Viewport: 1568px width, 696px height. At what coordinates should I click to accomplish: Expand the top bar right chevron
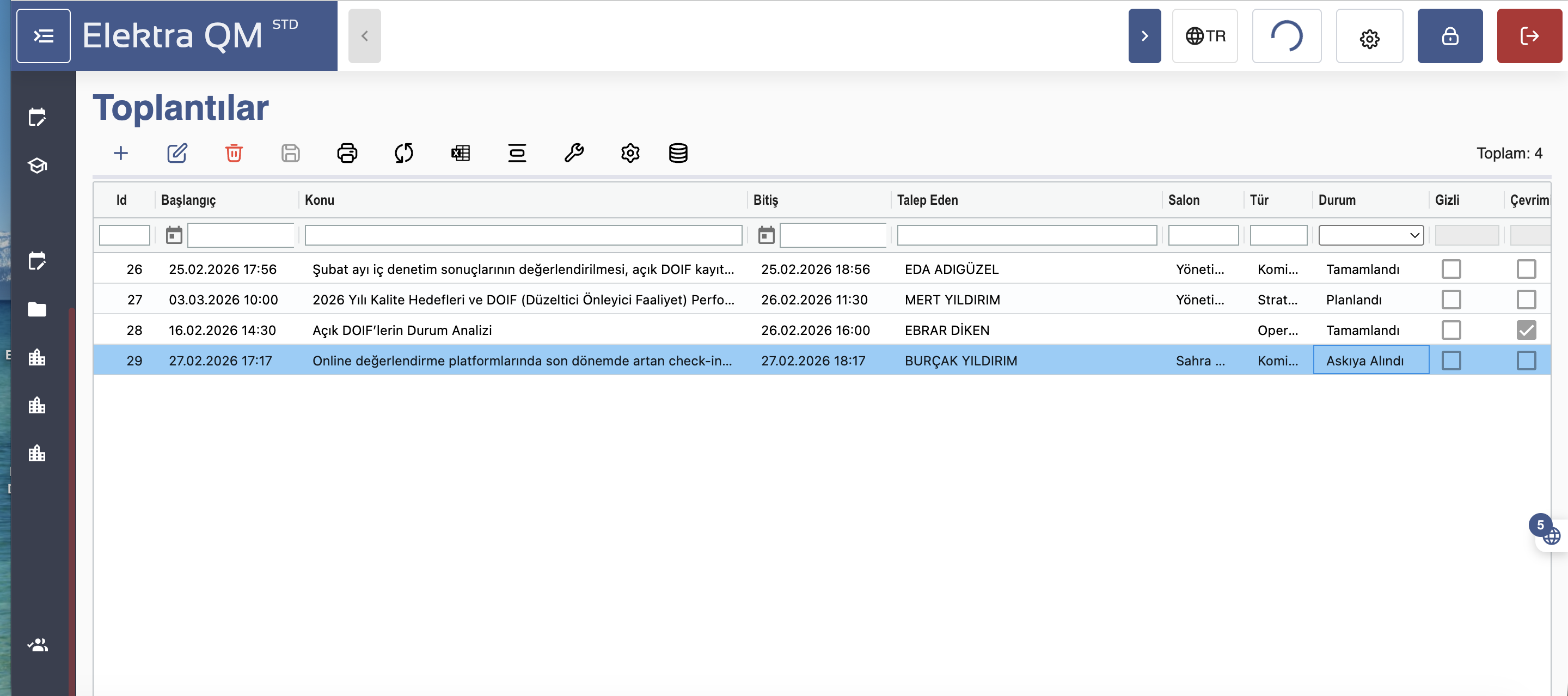(x=1144, y=36)
